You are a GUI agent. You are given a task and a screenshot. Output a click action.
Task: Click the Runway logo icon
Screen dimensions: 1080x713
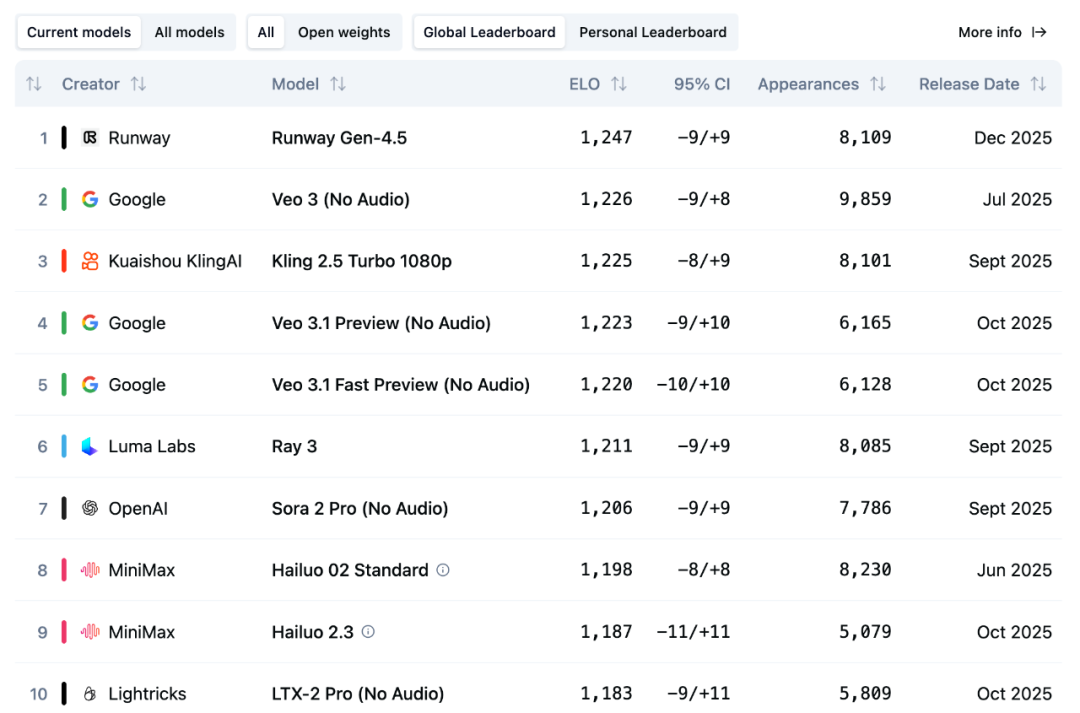tap(90, 138)
